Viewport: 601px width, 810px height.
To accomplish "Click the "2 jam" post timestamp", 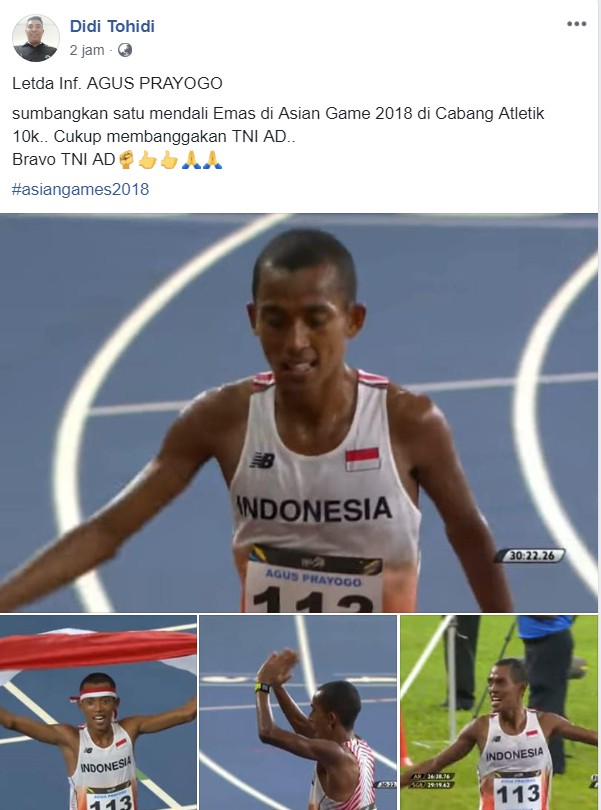I will tap(87, 50).
